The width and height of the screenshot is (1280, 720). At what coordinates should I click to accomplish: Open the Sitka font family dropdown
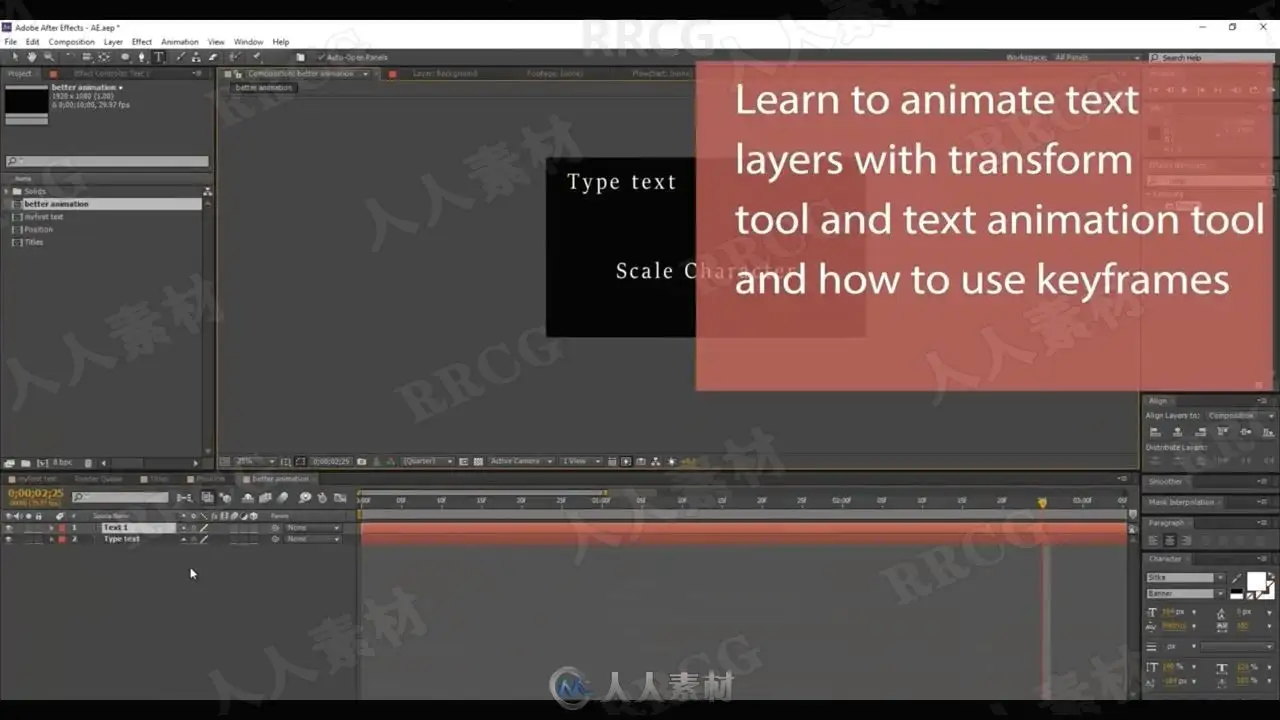pos(1185,578)
